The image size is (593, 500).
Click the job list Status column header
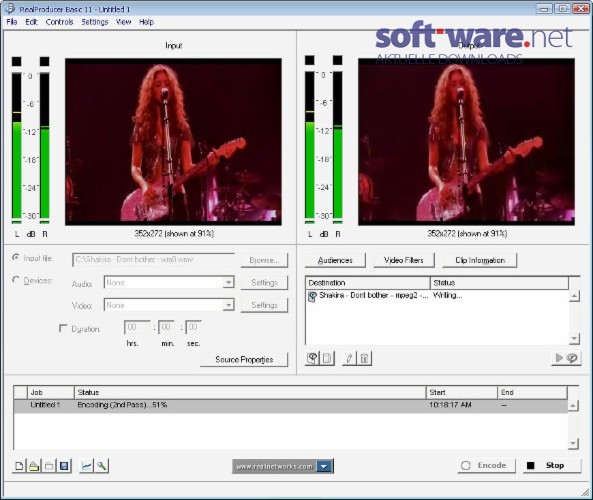(x=250, y=393)
